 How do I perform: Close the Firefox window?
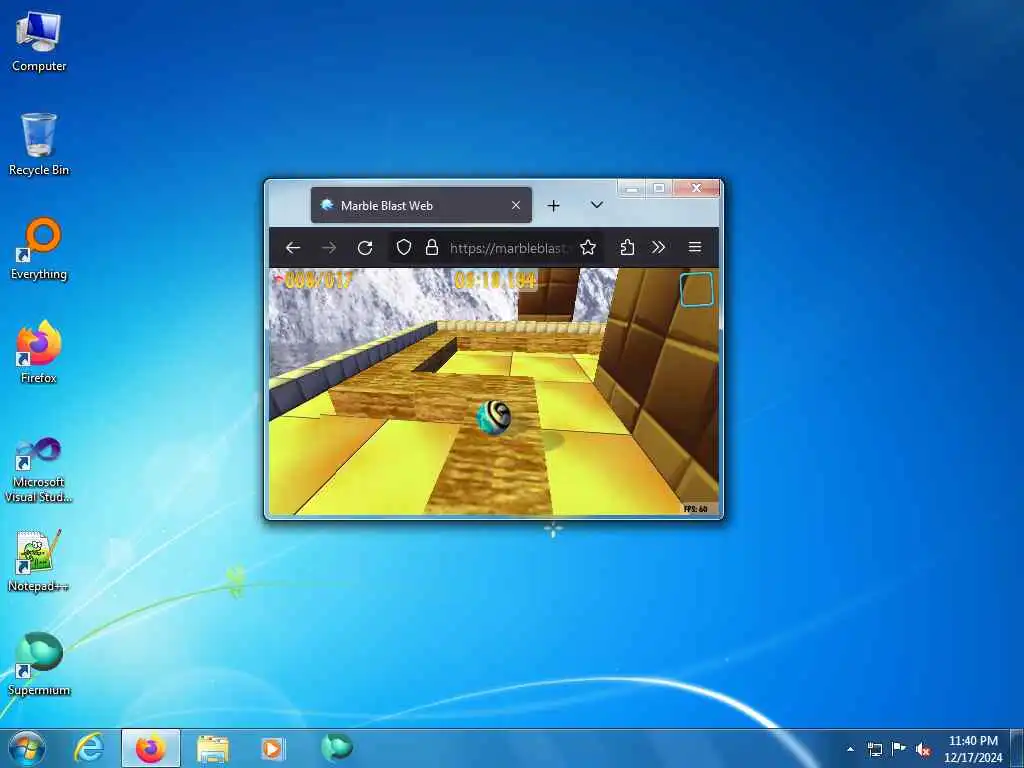coord(696,189)
